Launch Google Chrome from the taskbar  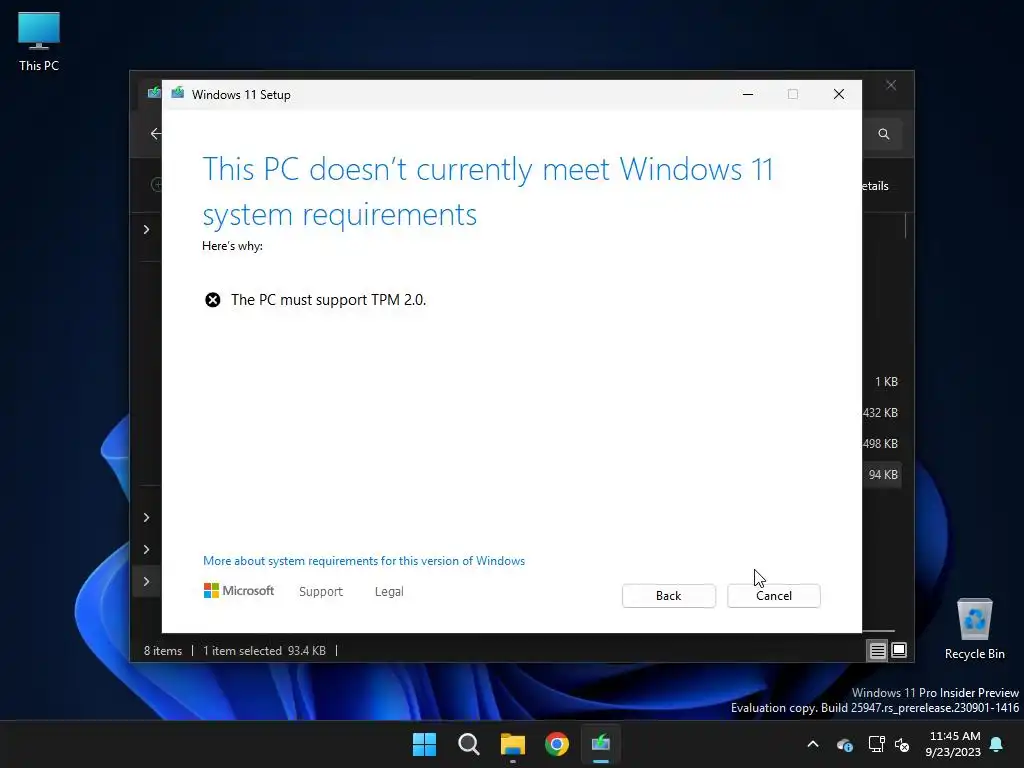(x=557, y=744)
